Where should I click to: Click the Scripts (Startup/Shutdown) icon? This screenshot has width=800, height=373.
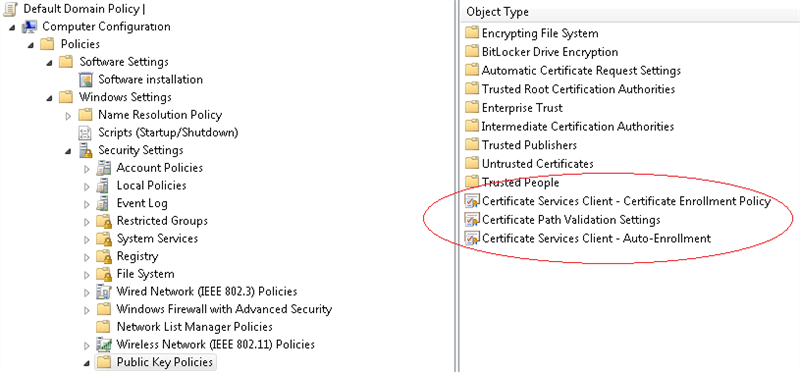coord(84,133)
